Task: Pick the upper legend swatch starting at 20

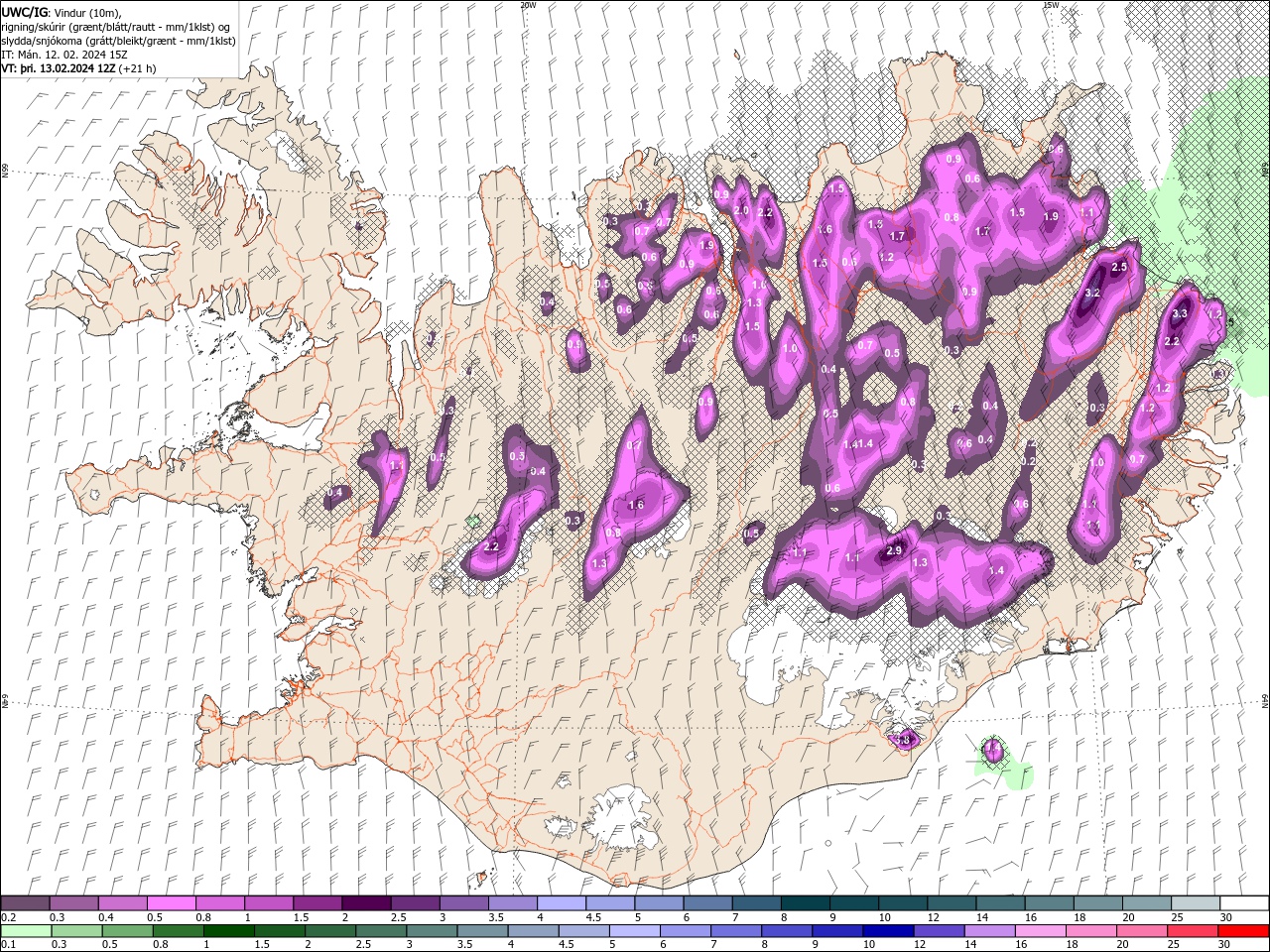Action: tap(1147, 903)
